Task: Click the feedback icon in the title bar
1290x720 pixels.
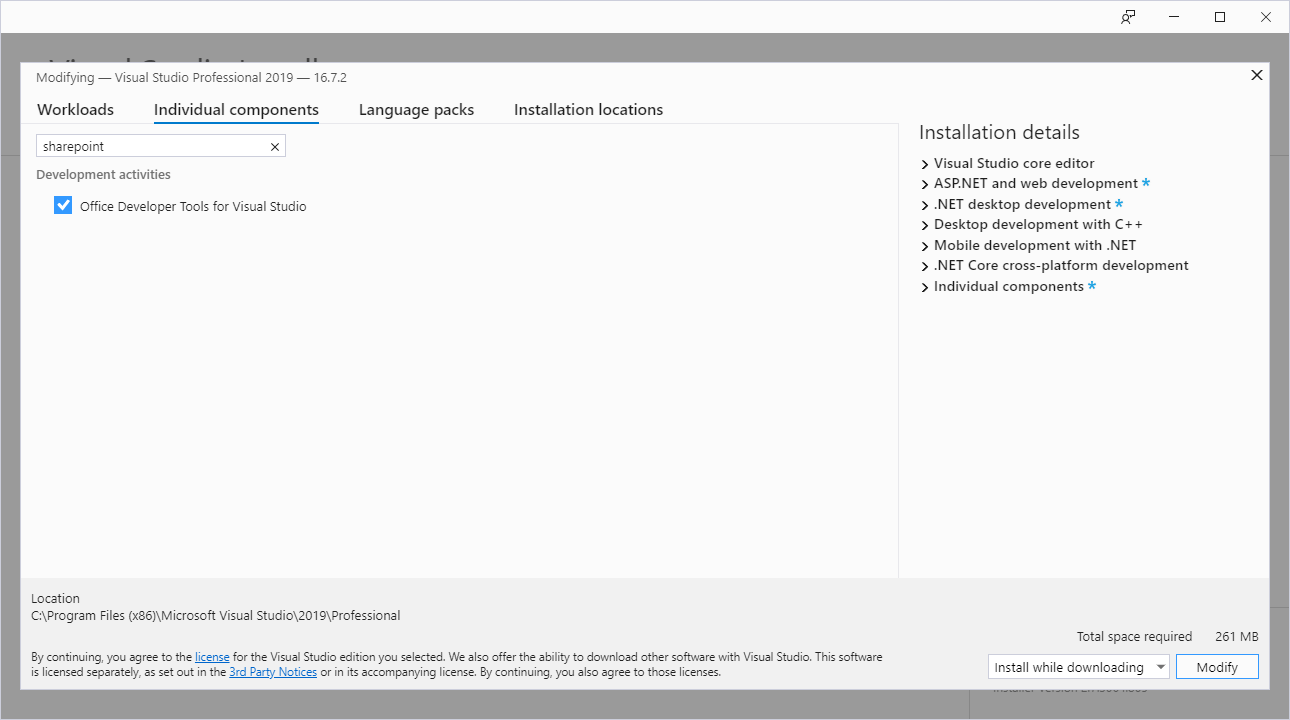Action: pos(1128,17)
